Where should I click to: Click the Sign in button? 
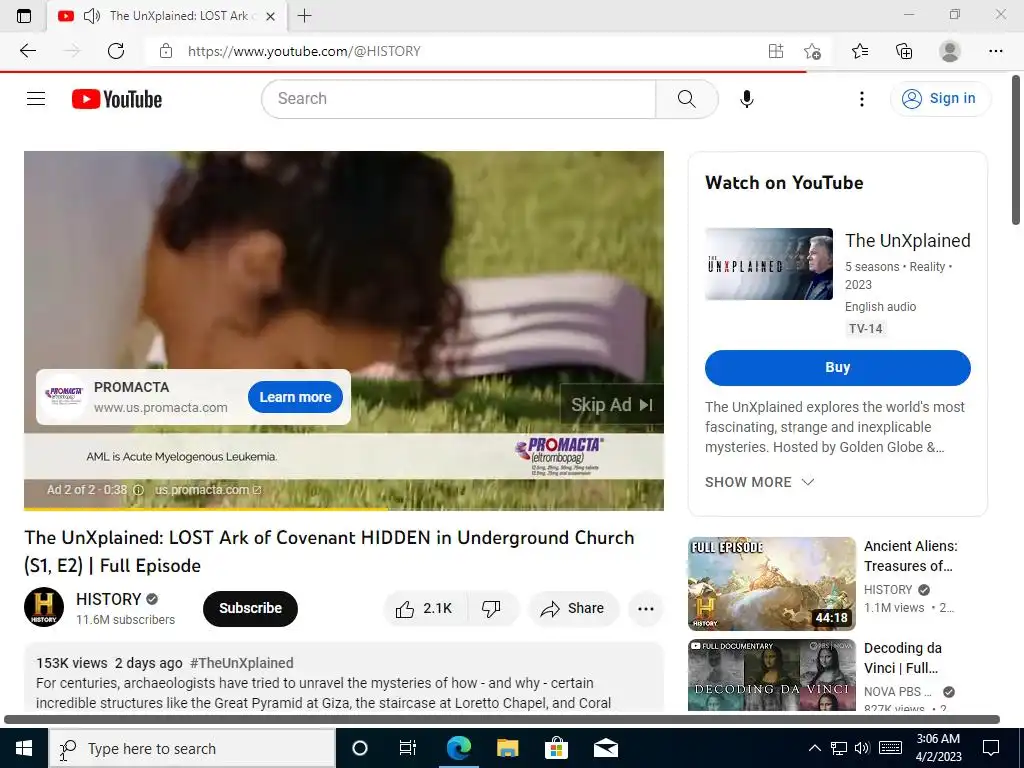pos(940,99)
